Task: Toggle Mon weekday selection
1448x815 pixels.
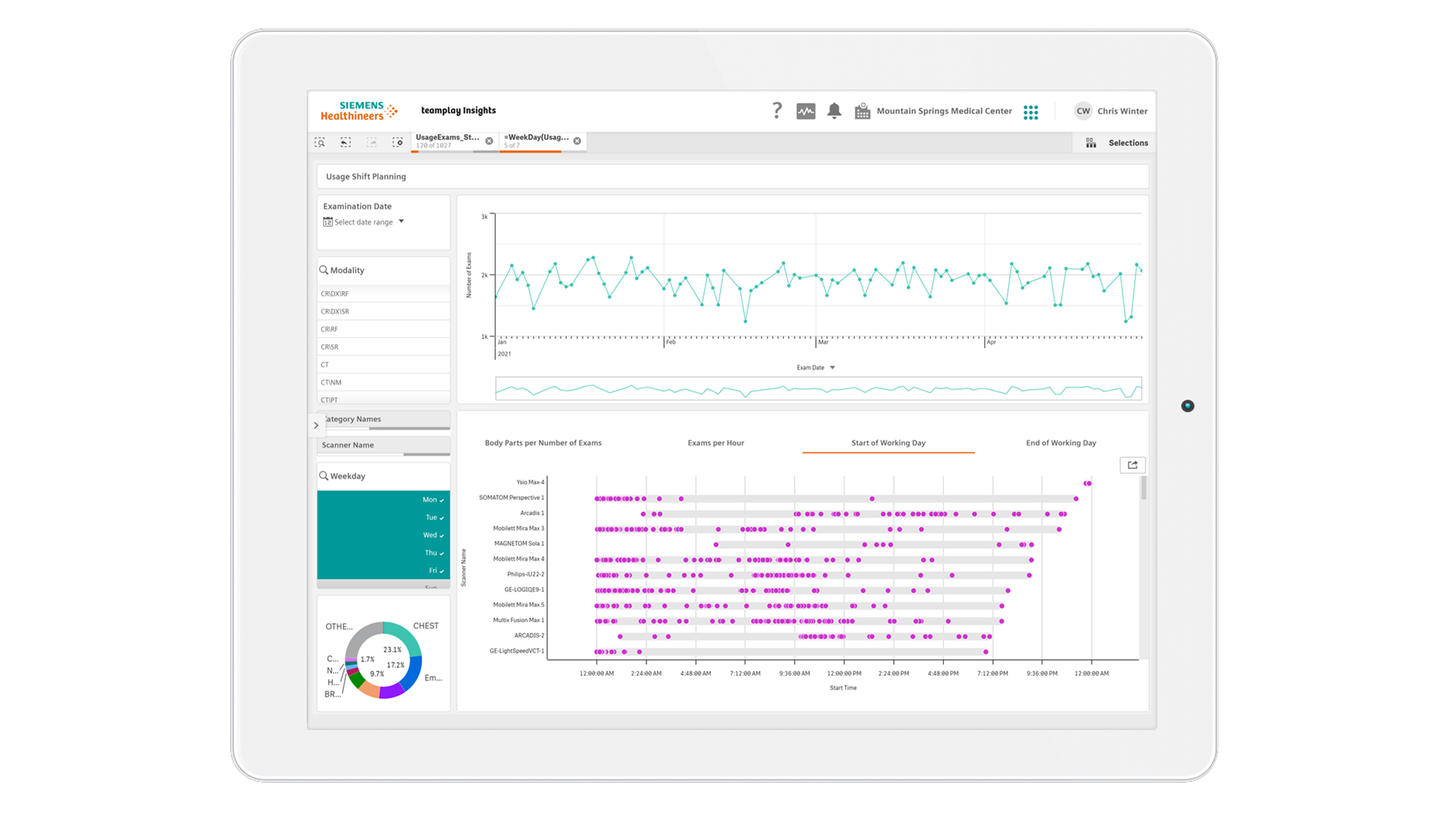Action: (384, 499)
